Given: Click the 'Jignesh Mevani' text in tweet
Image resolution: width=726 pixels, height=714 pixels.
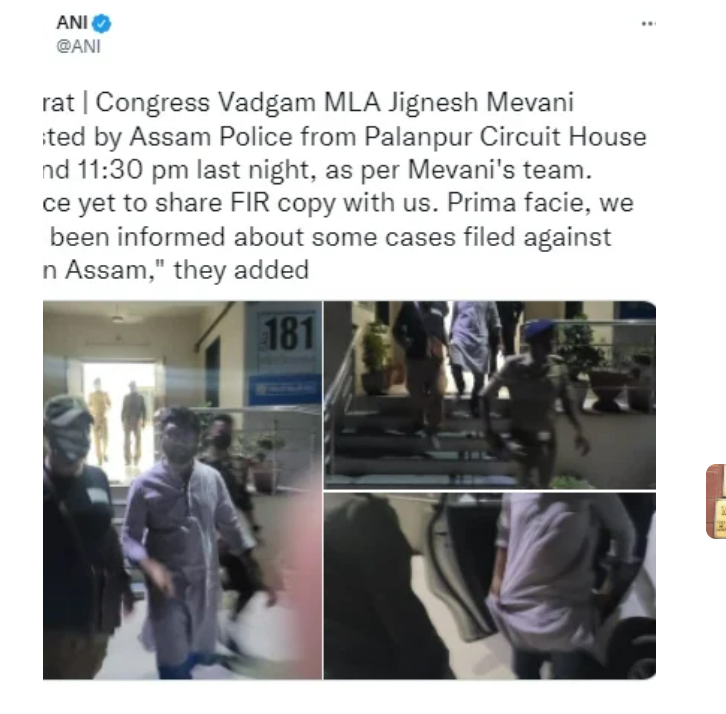Looking at the screenshot, I should (x=481, y=102).
